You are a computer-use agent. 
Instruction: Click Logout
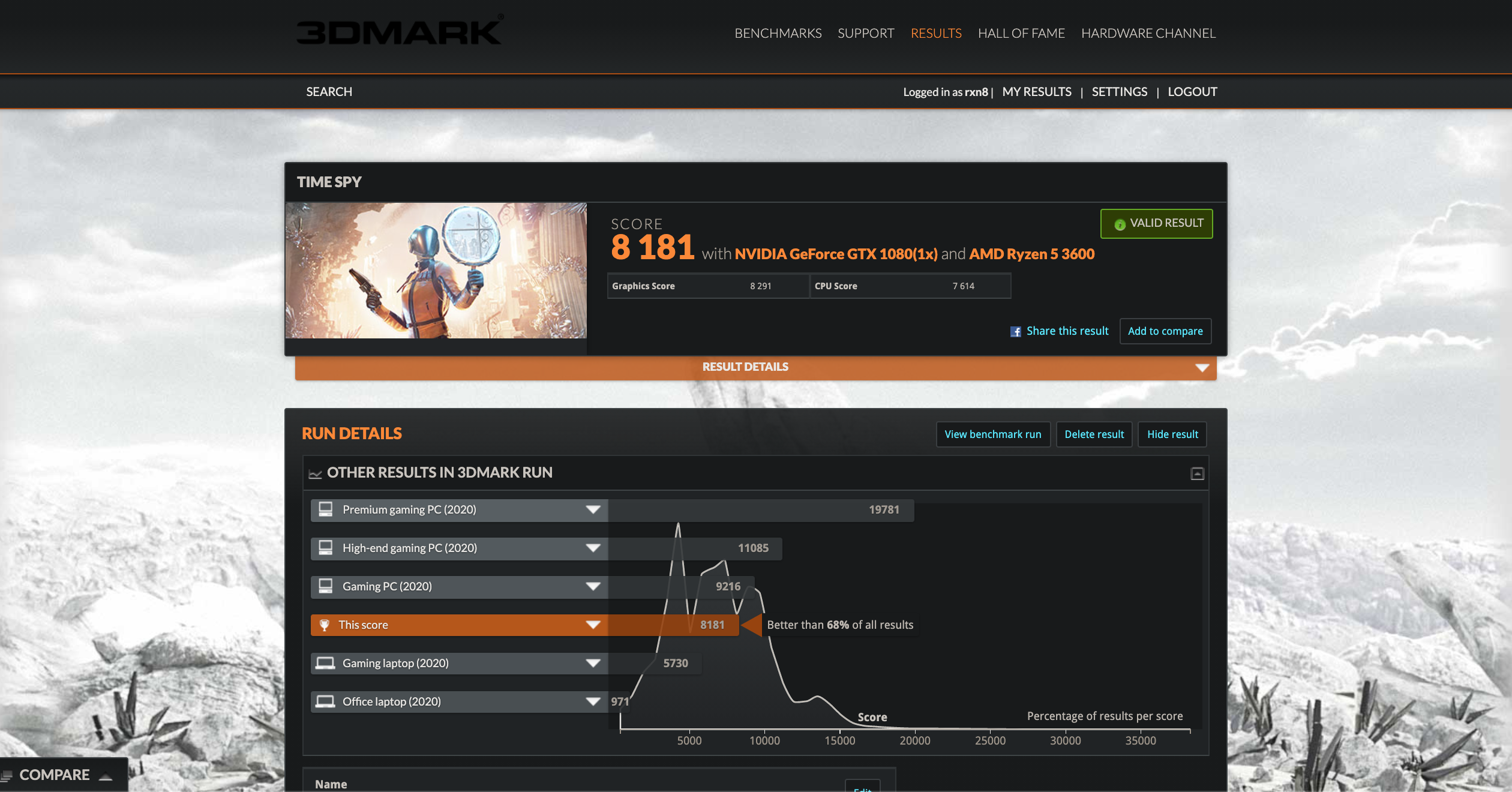(1192, 92)
